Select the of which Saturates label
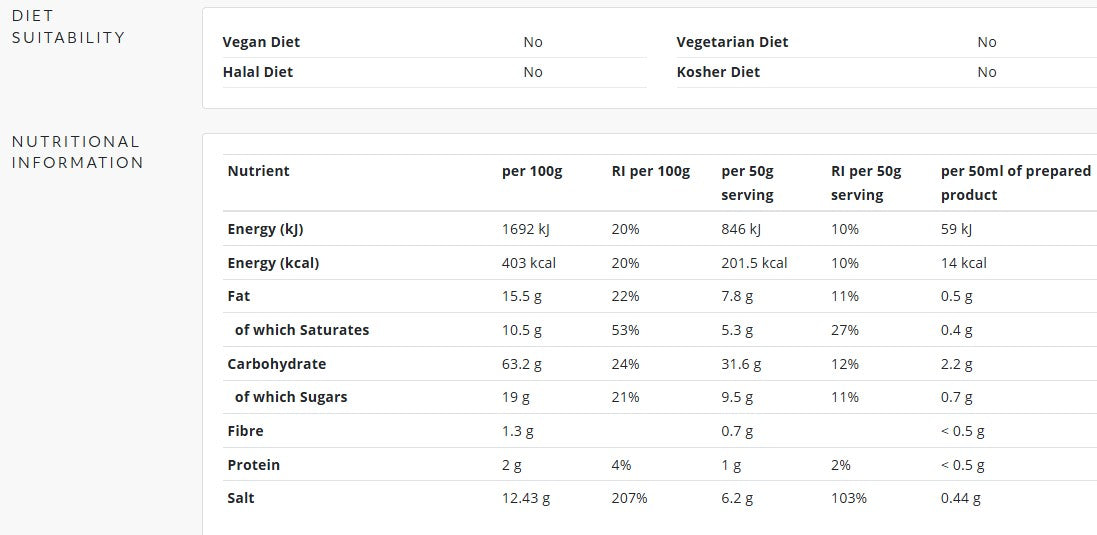 pyautogui.click(x=302, y=330)
